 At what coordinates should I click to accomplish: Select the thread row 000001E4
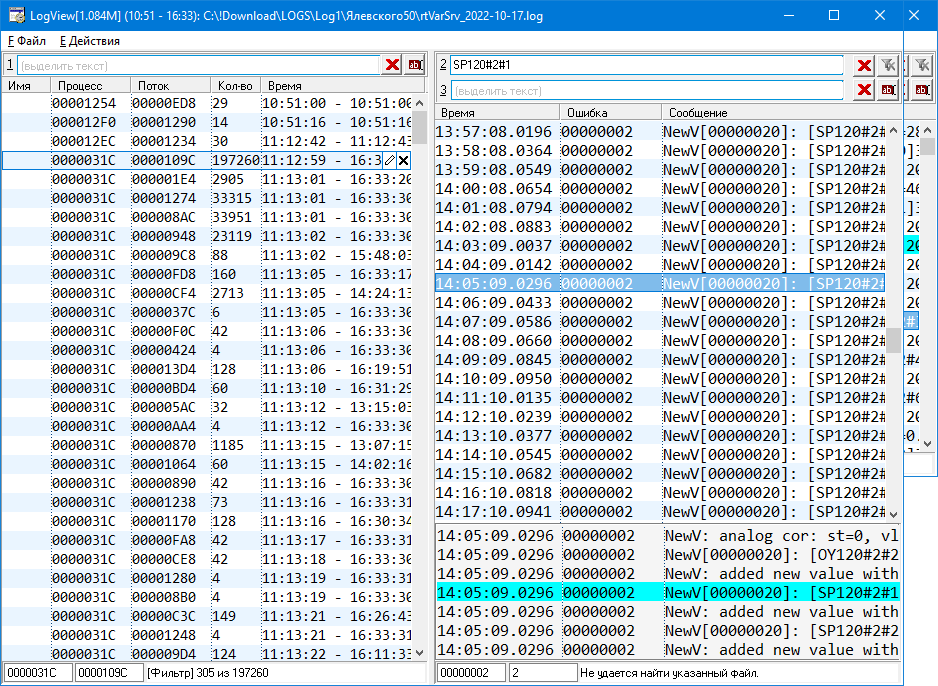click(207, 179)
